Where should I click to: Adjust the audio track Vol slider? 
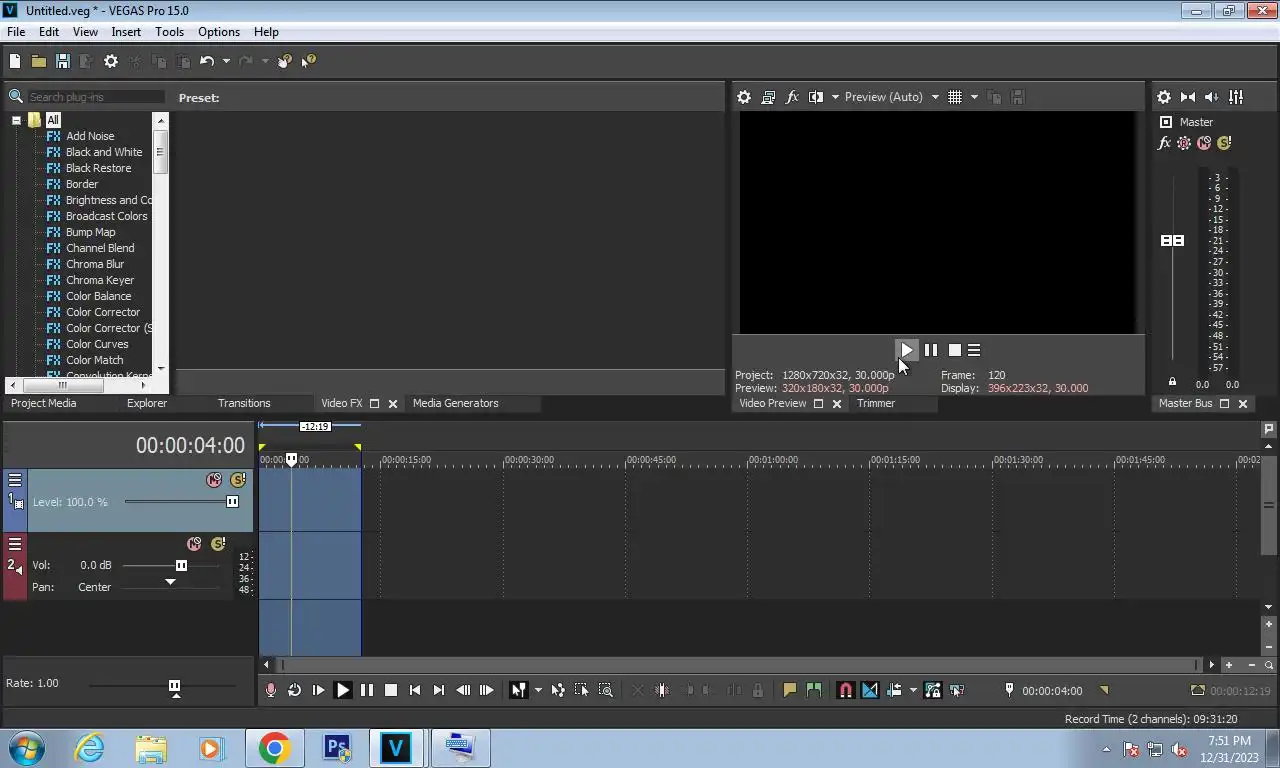coord(181,565)
